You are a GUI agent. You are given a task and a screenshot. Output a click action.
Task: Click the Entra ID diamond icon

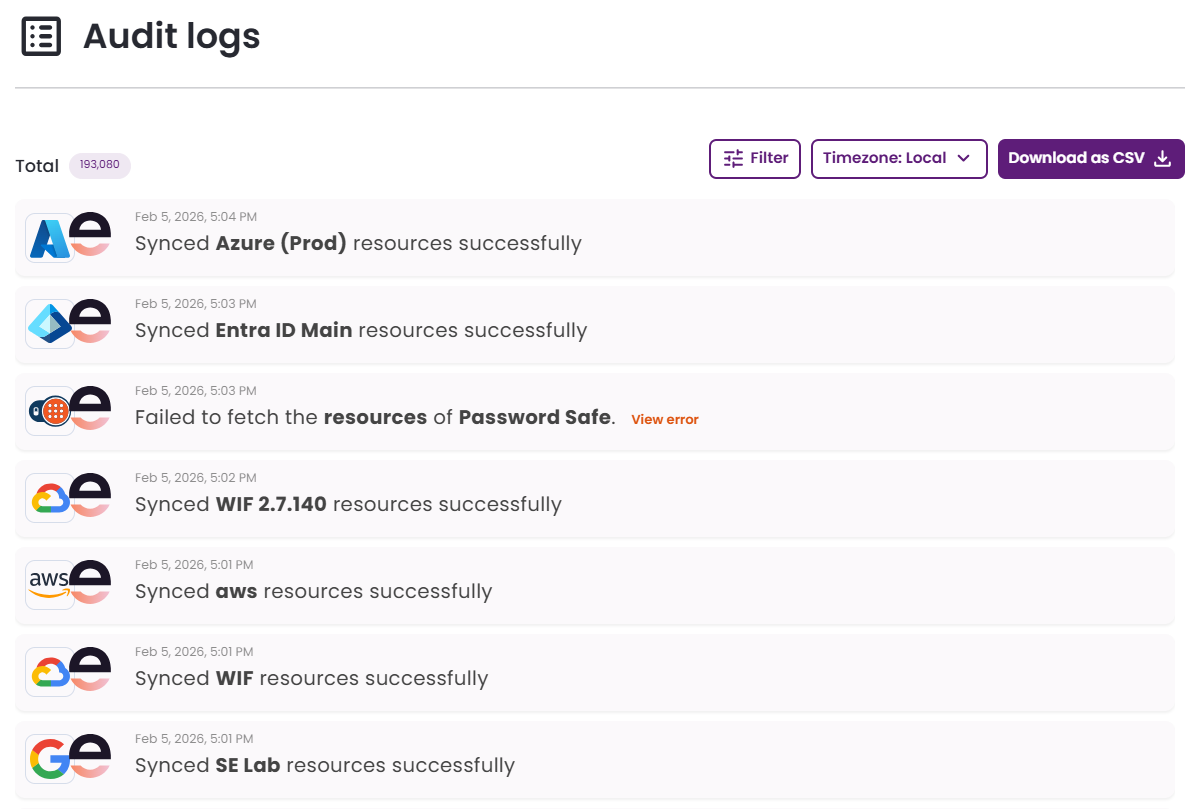tap(49, 325)
